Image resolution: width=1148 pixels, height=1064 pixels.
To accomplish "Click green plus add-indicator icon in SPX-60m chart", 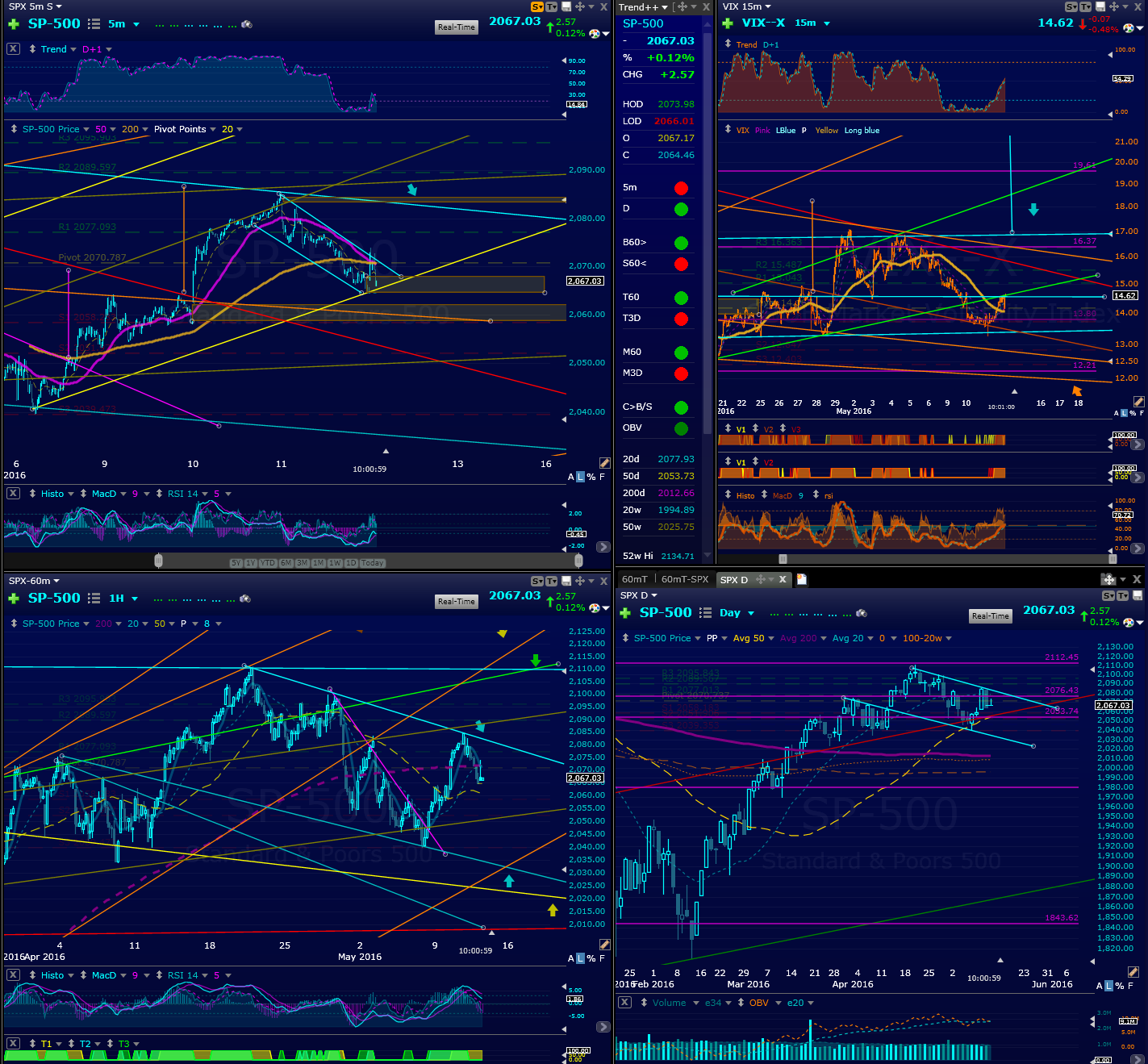I will pyautogui.click(x=13, y=599).
